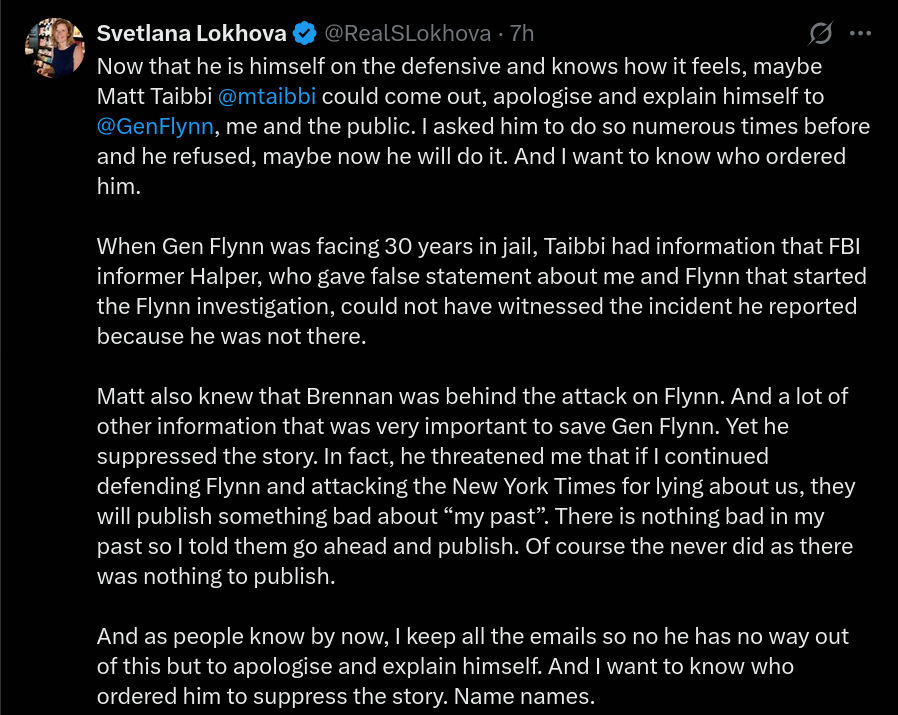Click the paragraph beginning 'Now that he is himself'
The width and height of the screenshot is (898, 715).
click(x=483, y=126)
